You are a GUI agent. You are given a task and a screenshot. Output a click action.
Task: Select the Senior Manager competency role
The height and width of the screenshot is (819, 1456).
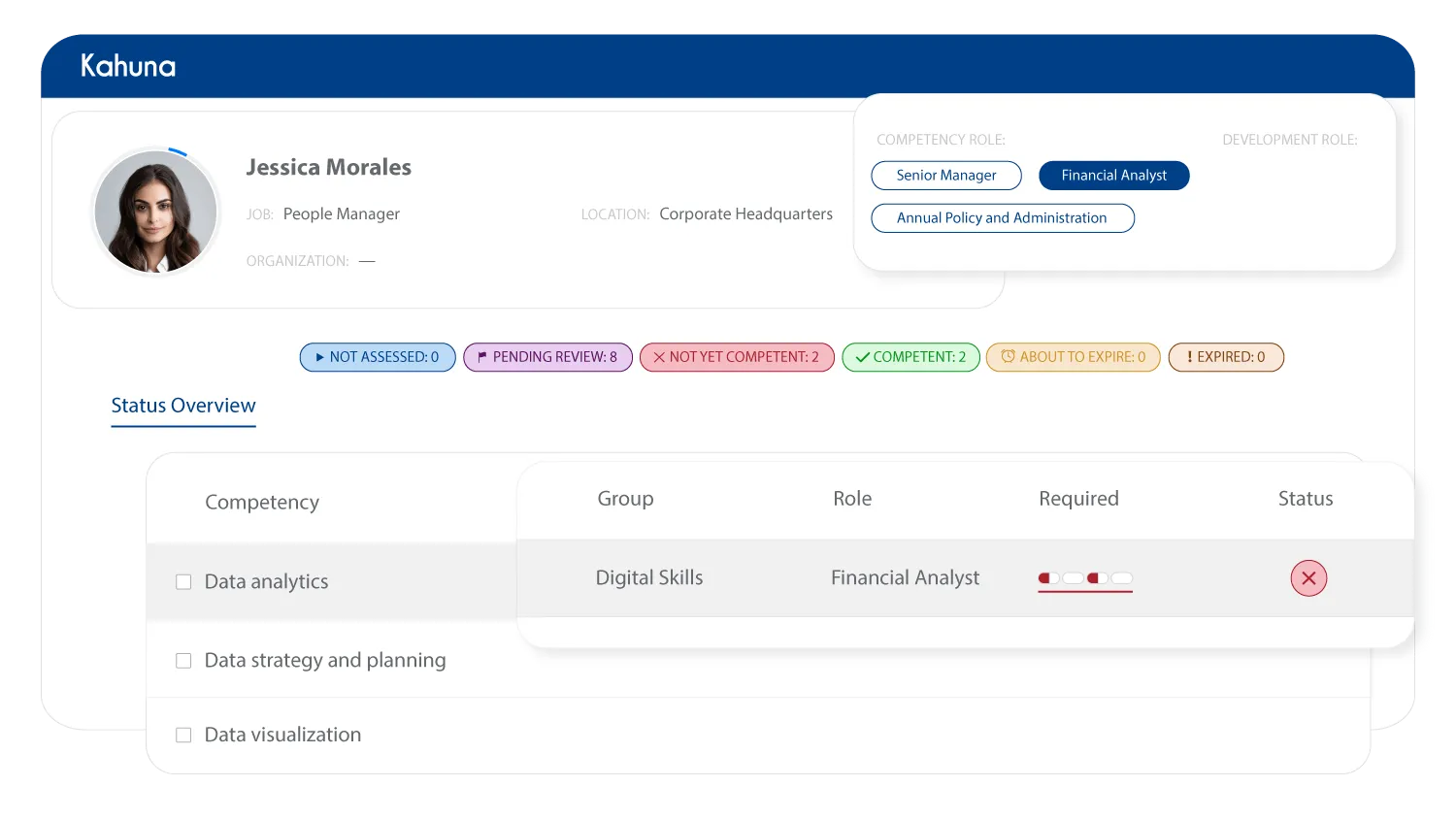point(945,175)
